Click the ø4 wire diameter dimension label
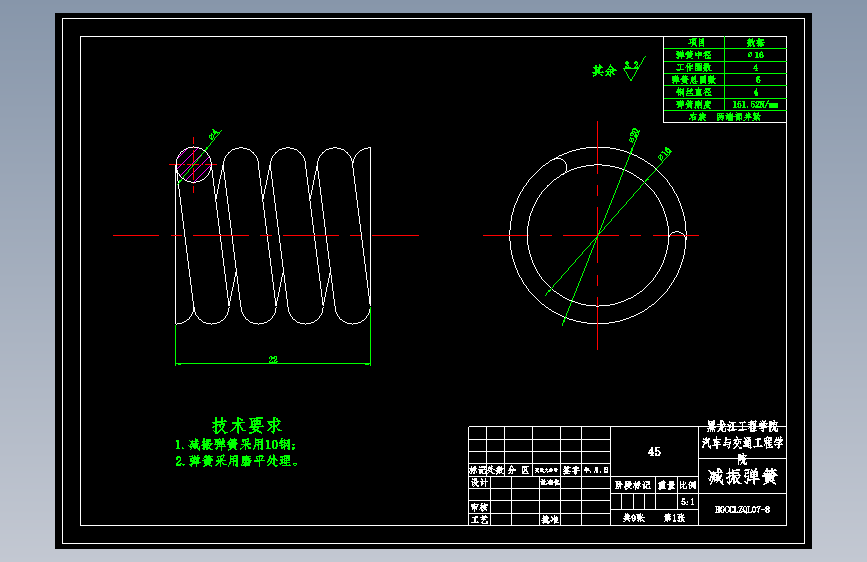Image resolution: width=867 pixels, height=562 pixels. click(215, 134)
